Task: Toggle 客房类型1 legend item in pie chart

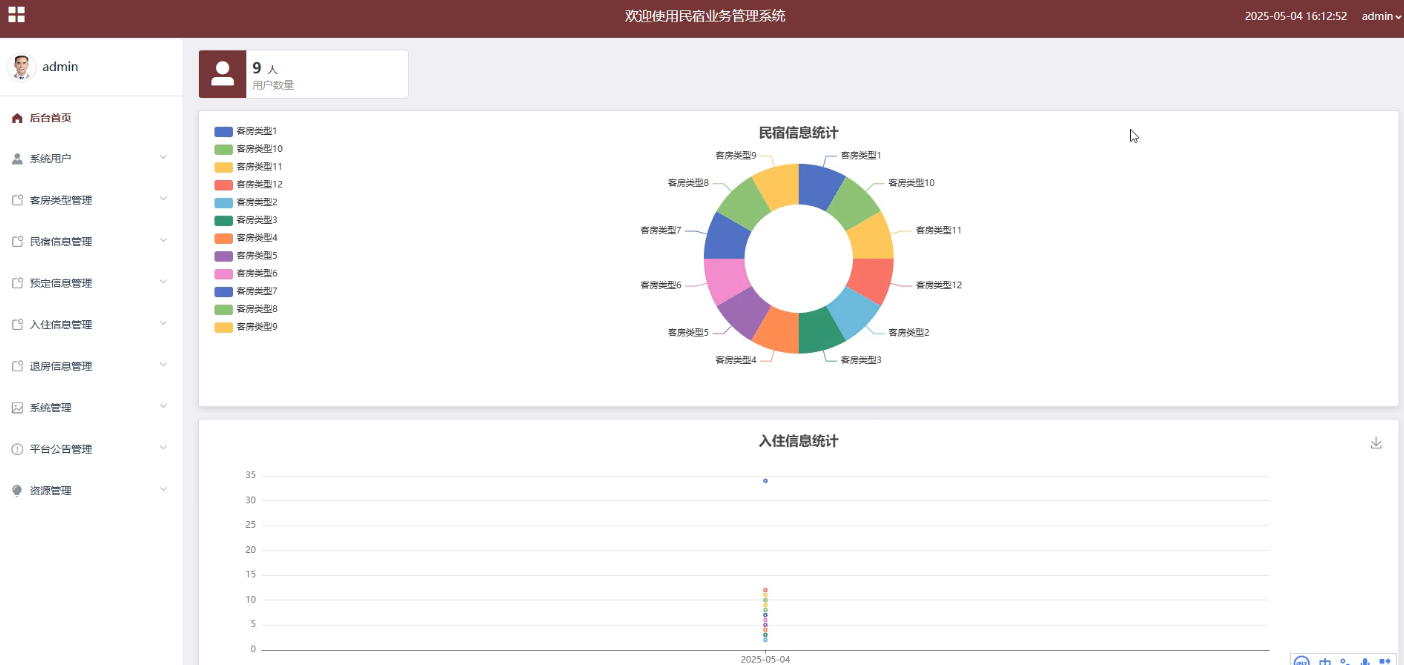Action: (x=247, y=131)
